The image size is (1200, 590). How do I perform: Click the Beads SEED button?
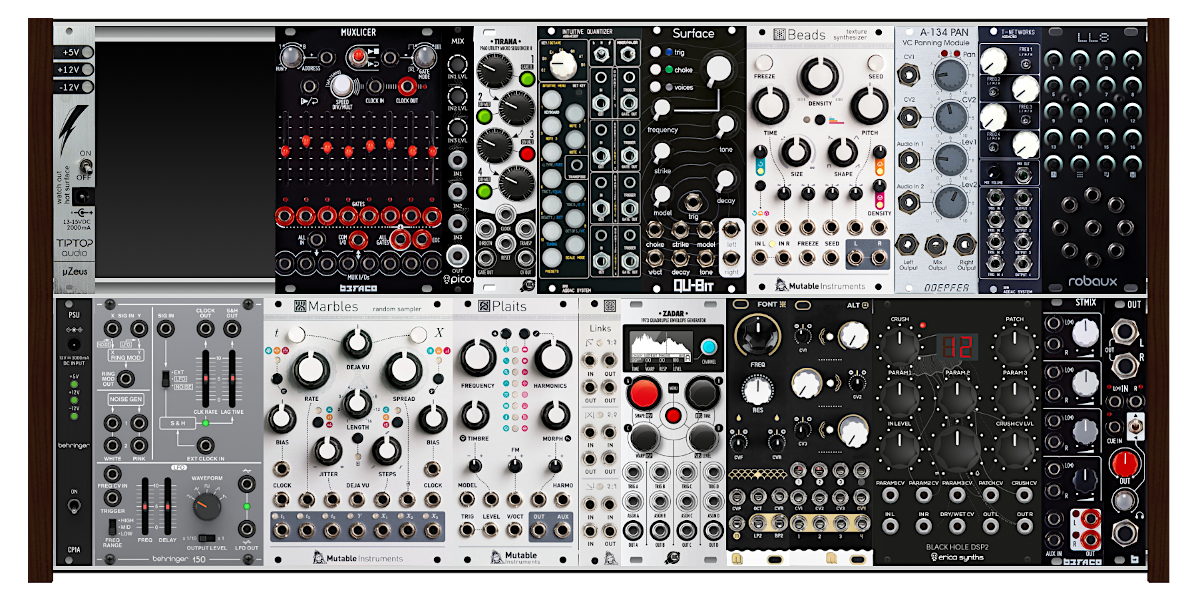tap(875, 62)
